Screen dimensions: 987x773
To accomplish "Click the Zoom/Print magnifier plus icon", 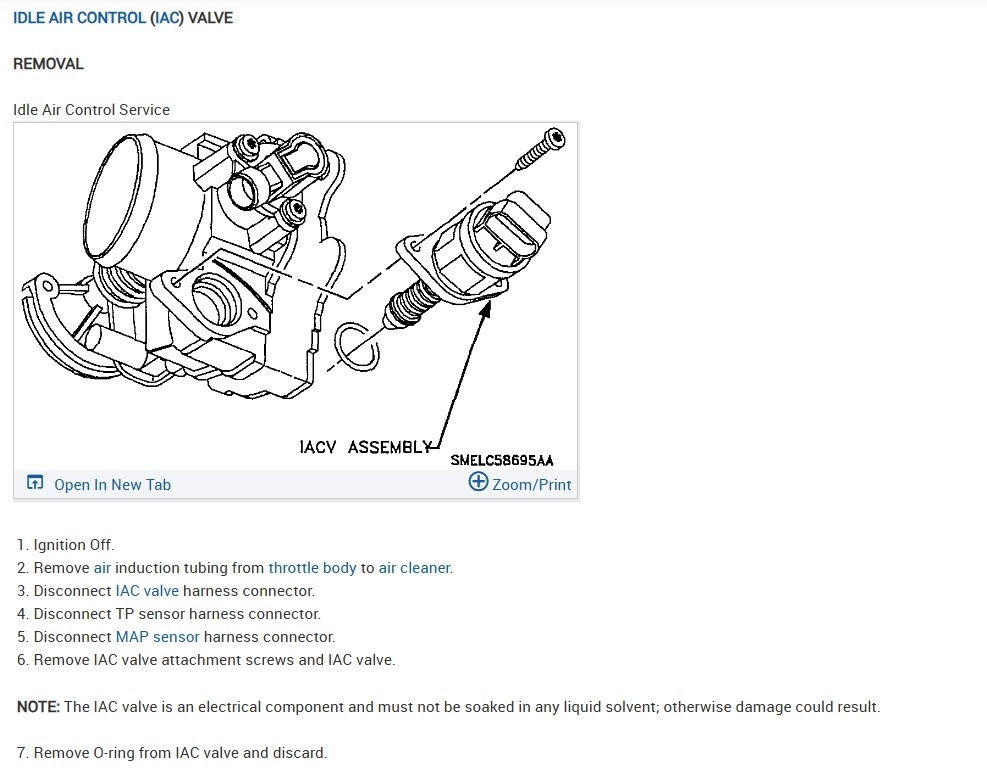I will pyautogui.click(x=478, y=482).
